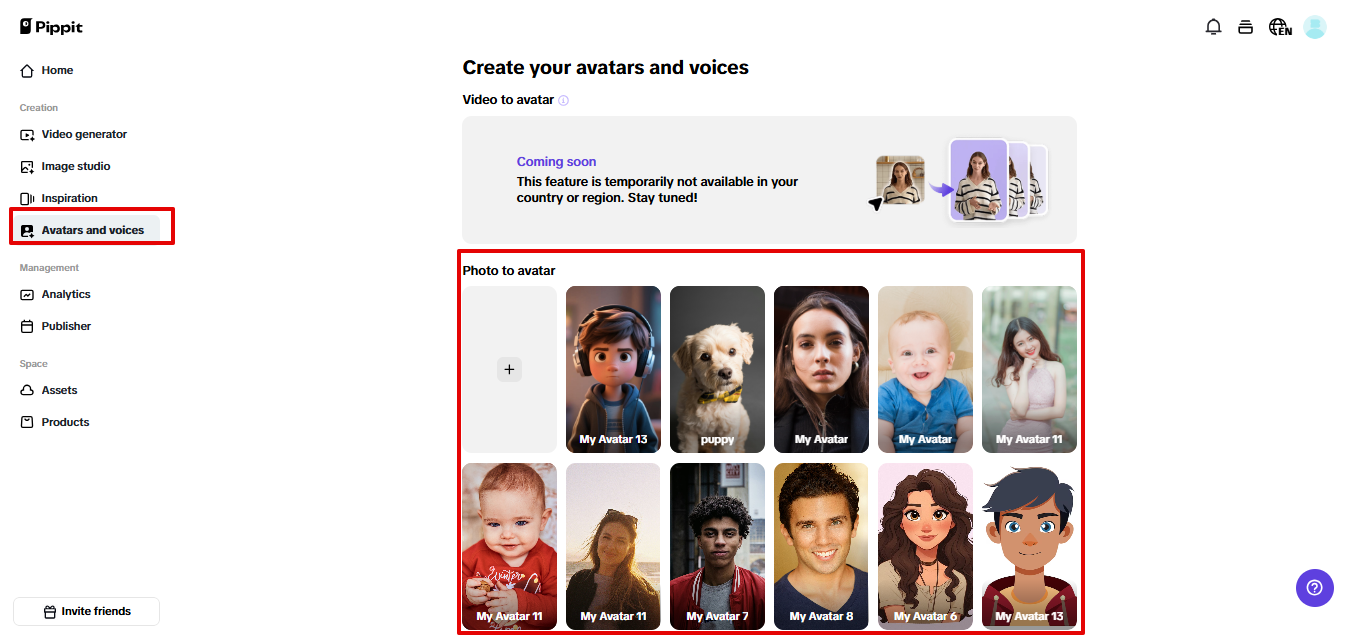Click the Pippit logo

pos(50,27)
